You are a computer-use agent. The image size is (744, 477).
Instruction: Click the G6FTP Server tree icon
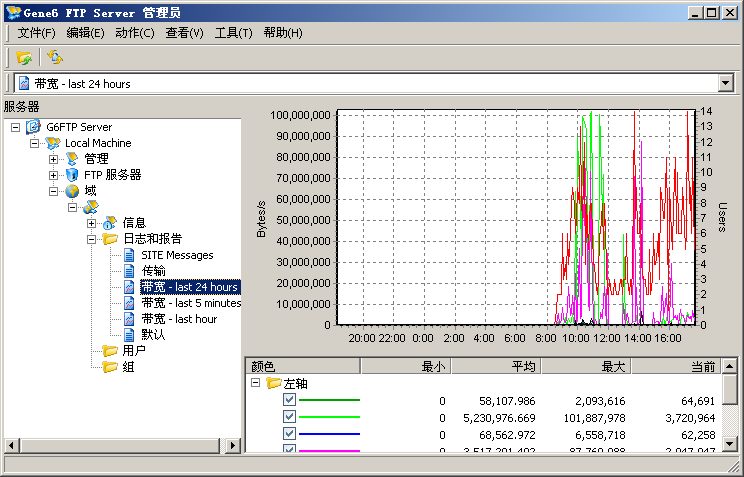click(33, 127)
